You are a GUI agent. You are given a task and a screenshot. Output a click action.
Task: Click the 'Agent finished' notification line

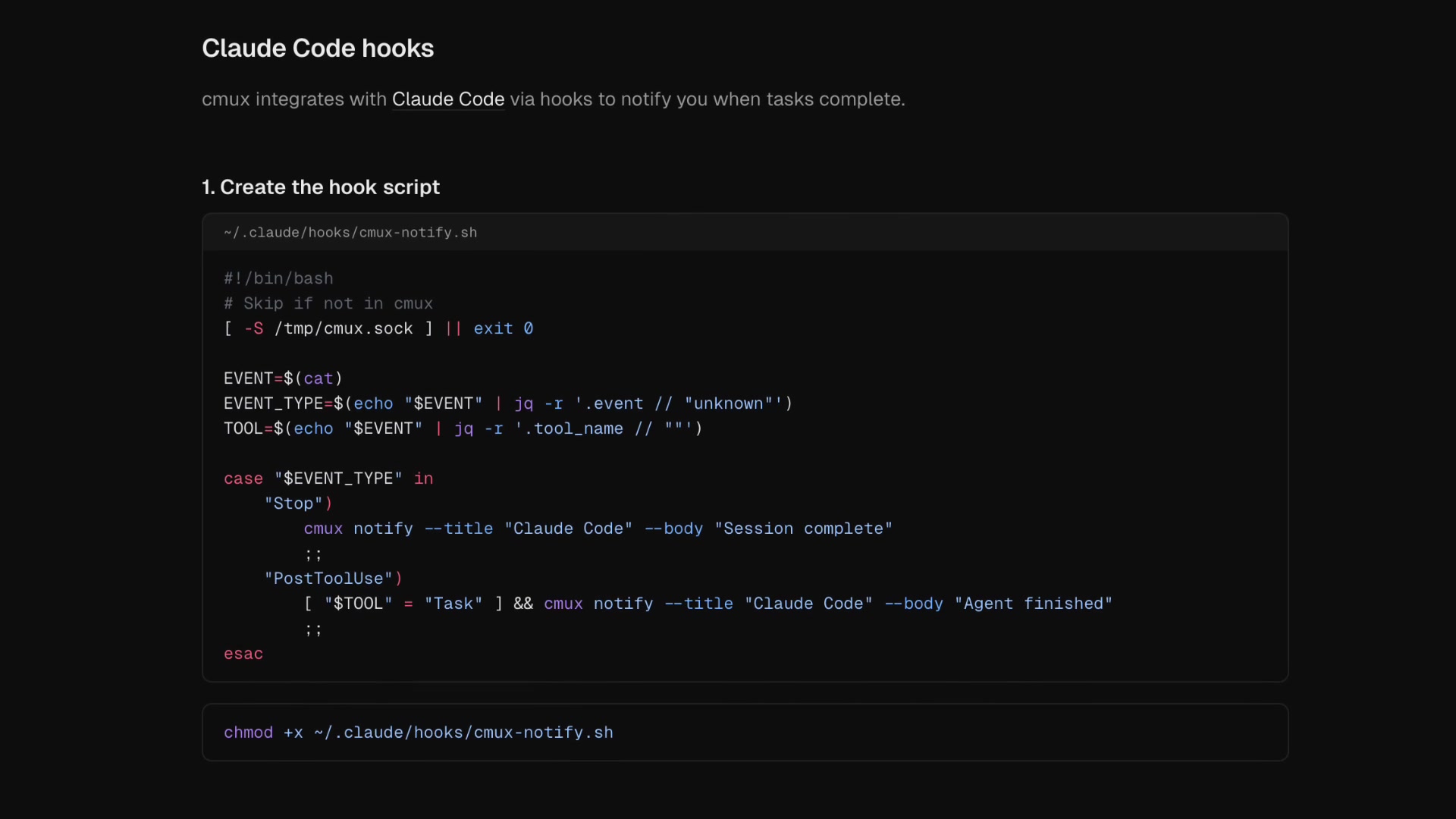coord(708,604)
